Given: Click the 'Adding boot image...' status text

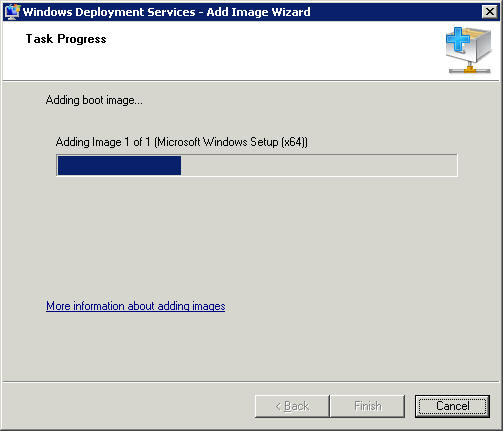Looking at the screenshot, I should 94,100.
